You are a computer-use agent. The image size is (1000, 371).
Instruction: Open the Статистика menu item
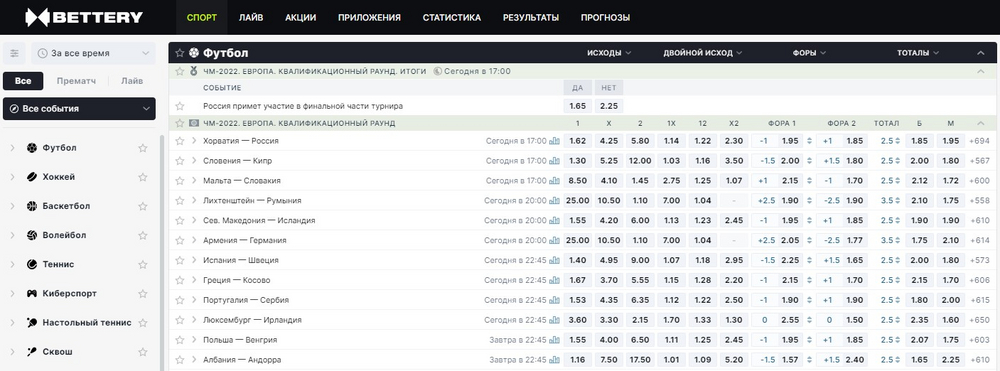point(452,17)
